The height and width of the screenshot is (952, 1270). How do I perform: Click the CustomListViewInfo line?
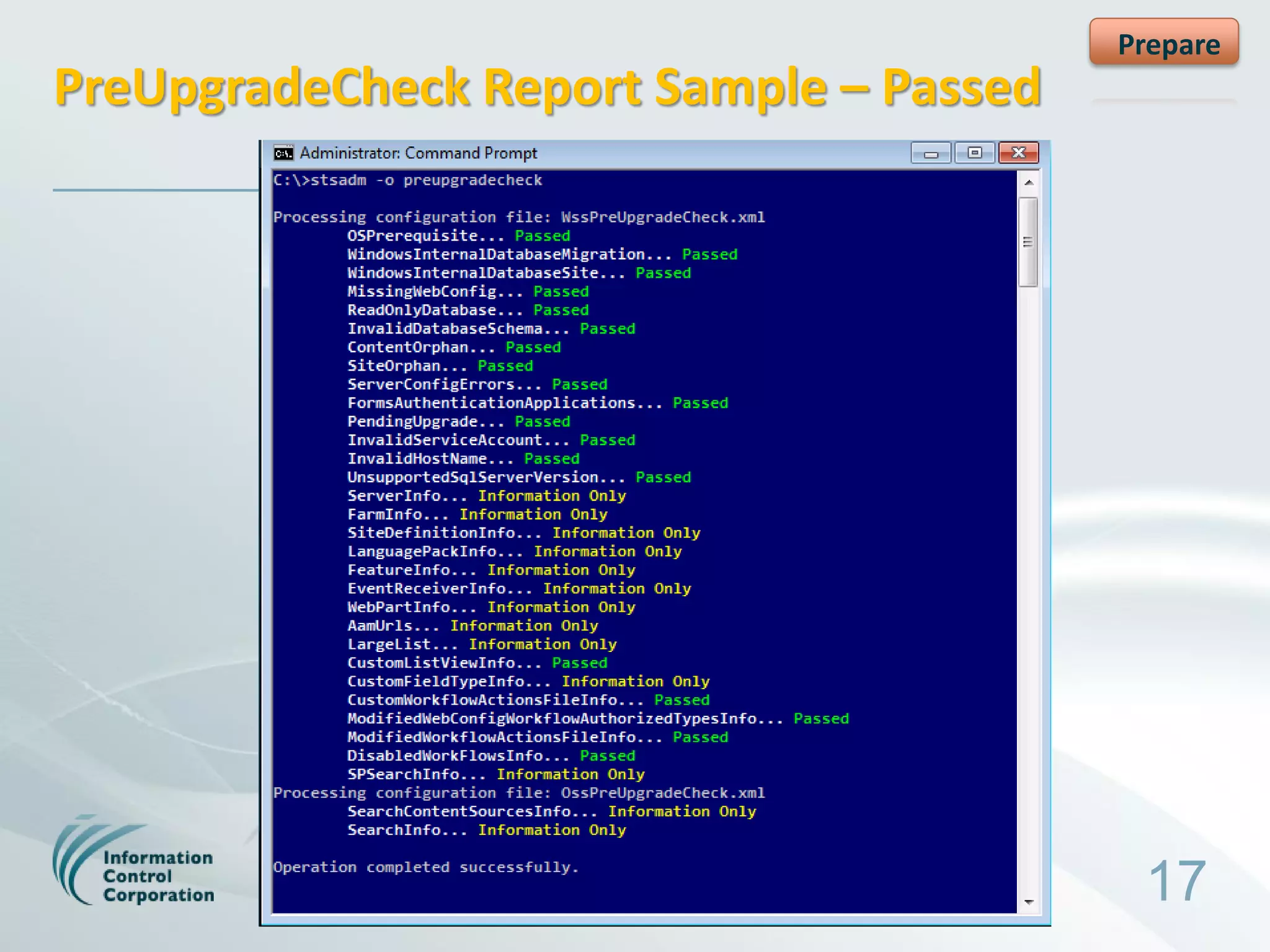pyautogui.click(x=477, y=664)
